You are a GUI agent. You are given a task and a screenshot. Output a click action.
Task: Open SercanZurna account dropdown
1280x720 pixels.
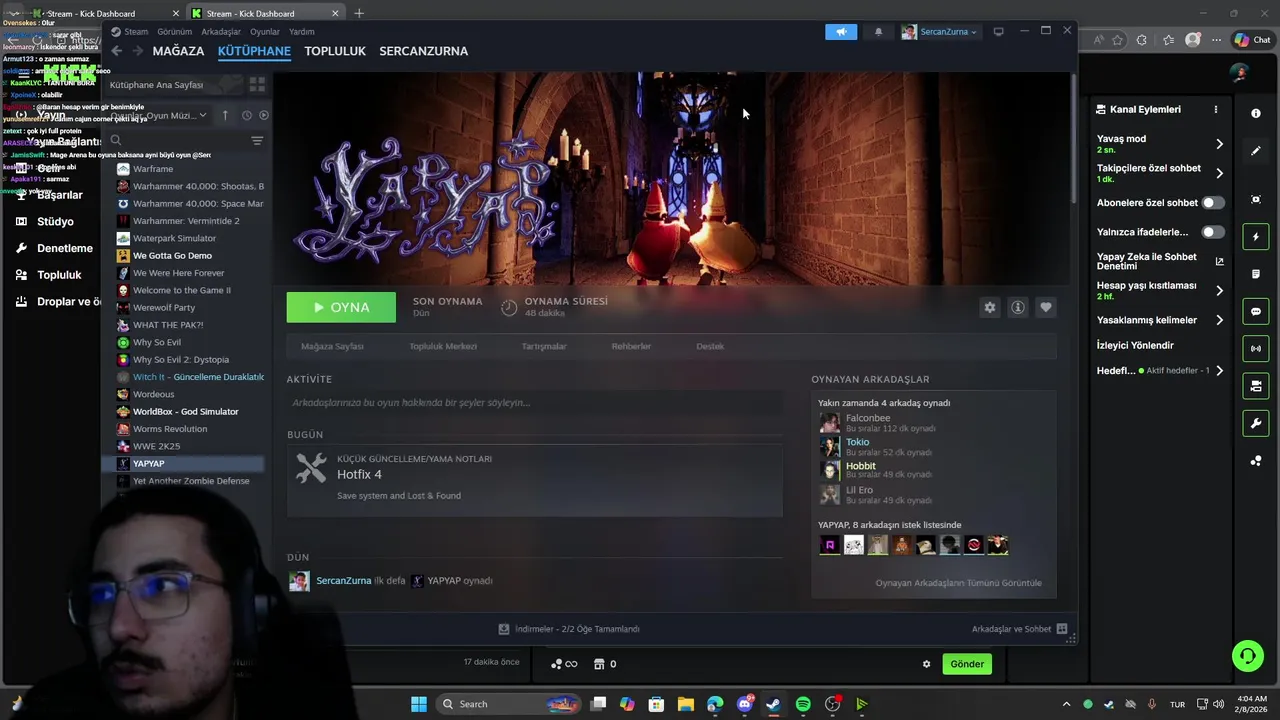click(x=939, y=32)
